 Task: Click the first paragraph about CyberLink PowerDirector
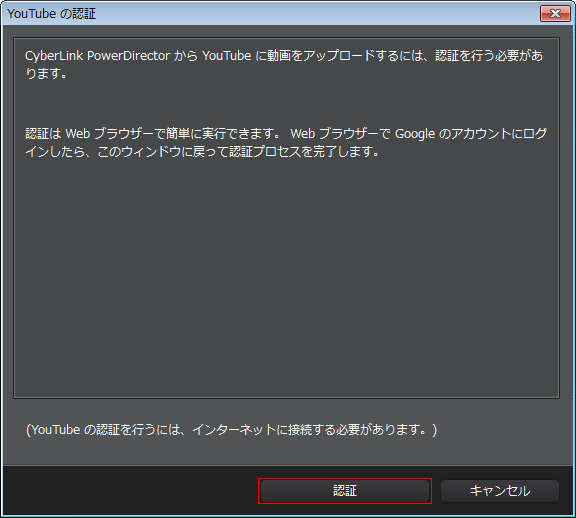[284, 64]
